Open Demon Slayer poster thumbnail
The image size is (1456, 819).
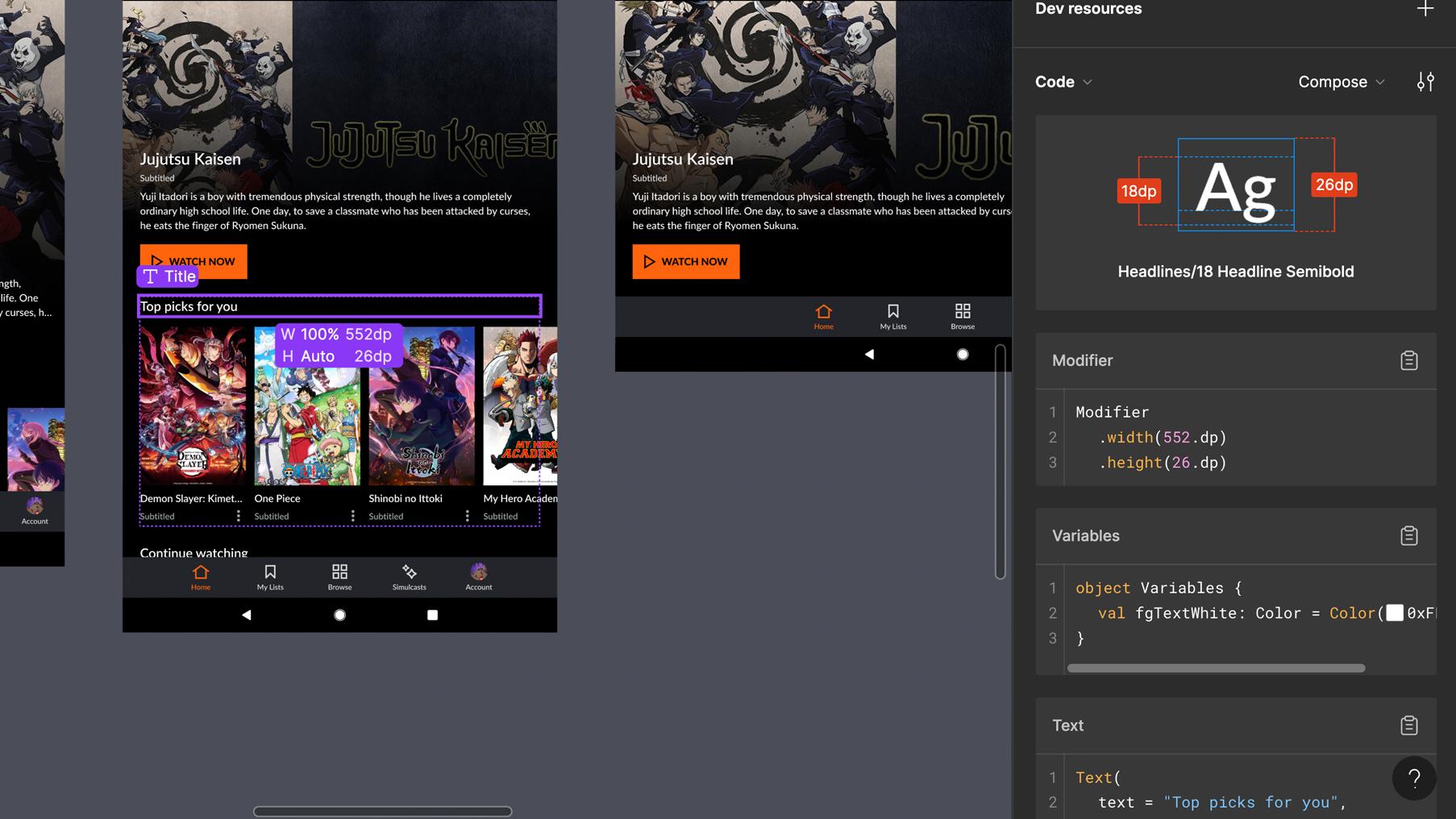(193, 406)
